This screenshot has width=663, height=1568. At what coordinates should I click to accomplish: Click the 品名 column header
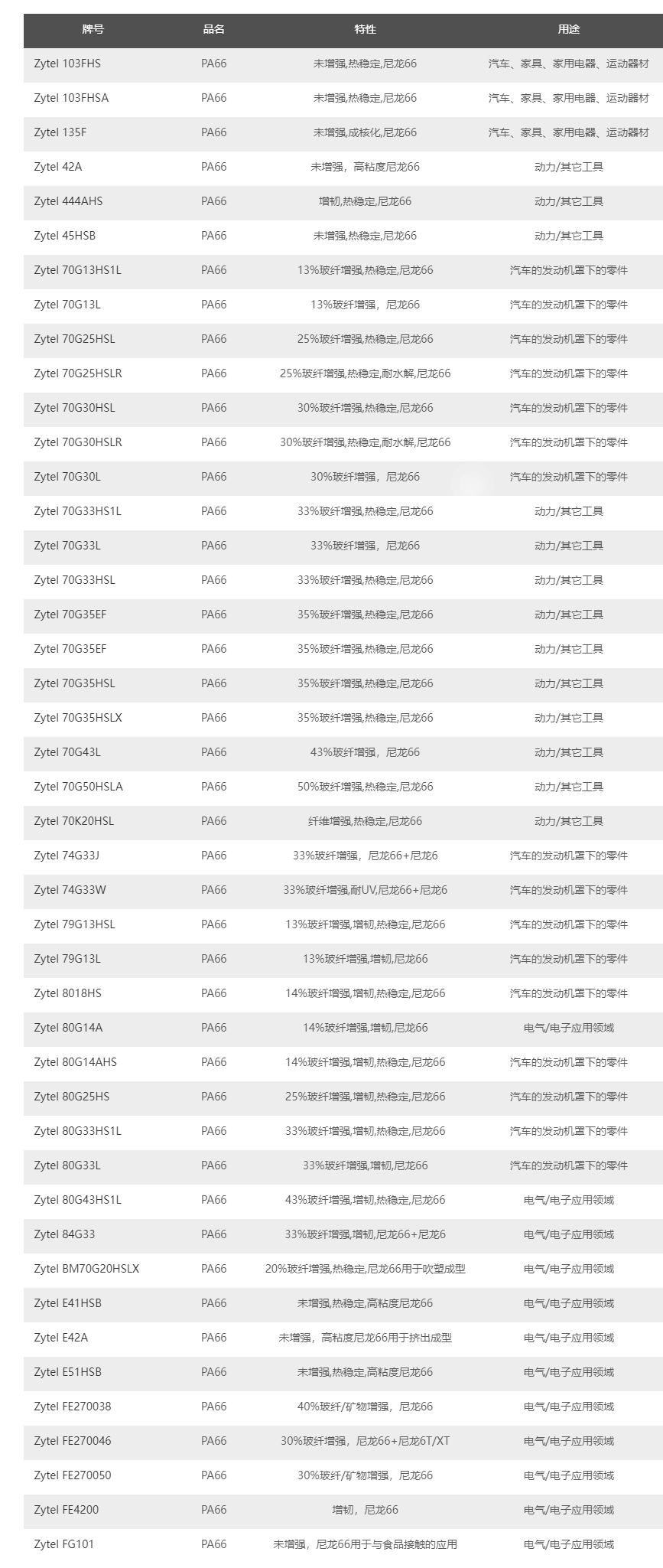pyautogui.click(x=213, y=29)
